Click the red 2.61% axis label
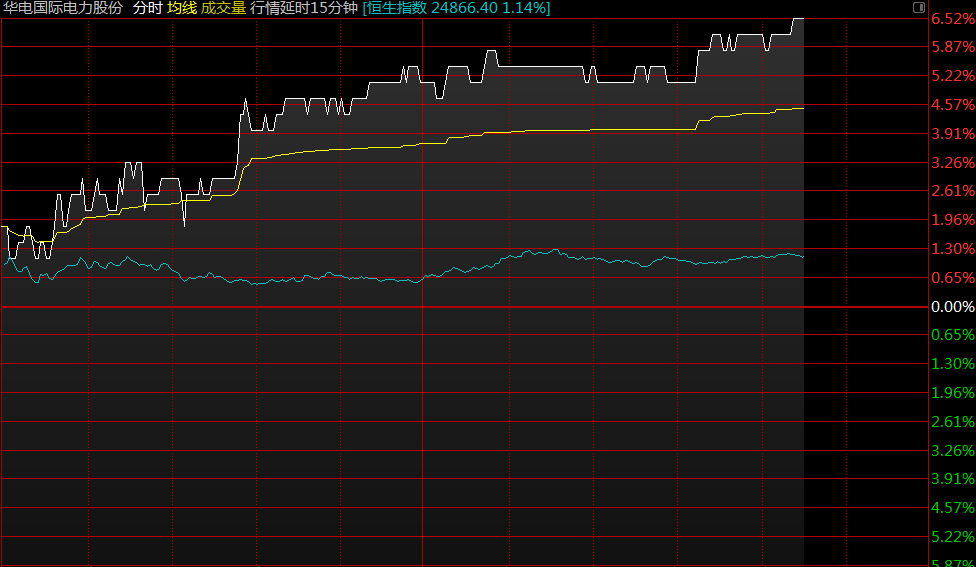The width and height of the screenshot is (976, 567). (x=952, y=191)
